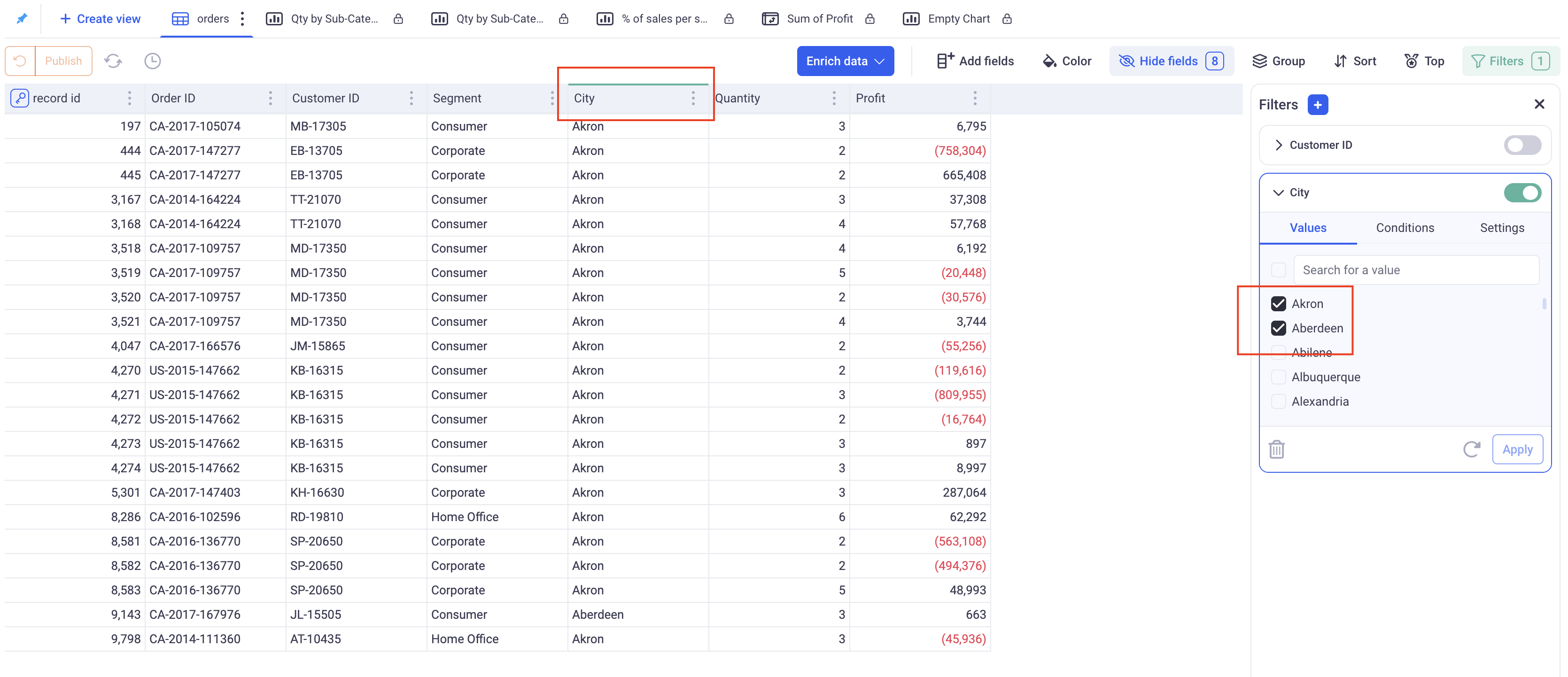Viewport: 1568px width, 677px height.
Task: Click the Search for a value field
Action: [x=1415, y=270]
